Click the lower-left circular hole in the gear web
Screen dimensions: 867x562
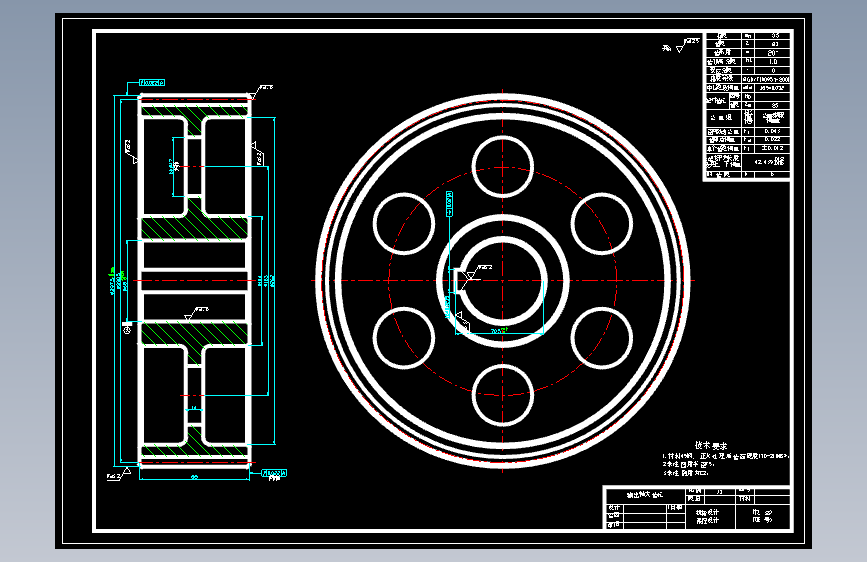[x=404, y=338]
